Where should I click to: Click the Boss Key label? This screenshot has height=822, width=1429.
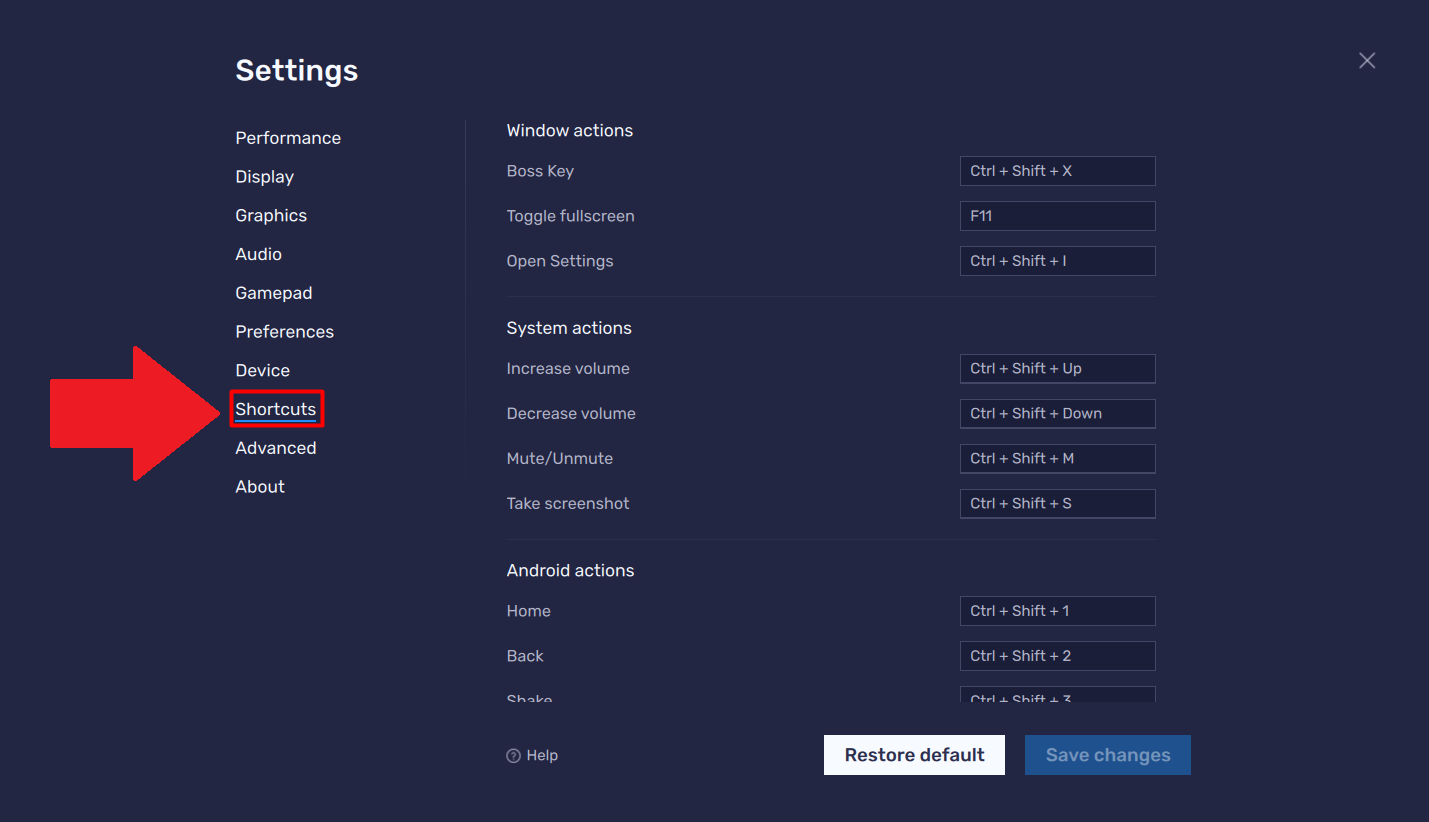click(x=540, y=171)
